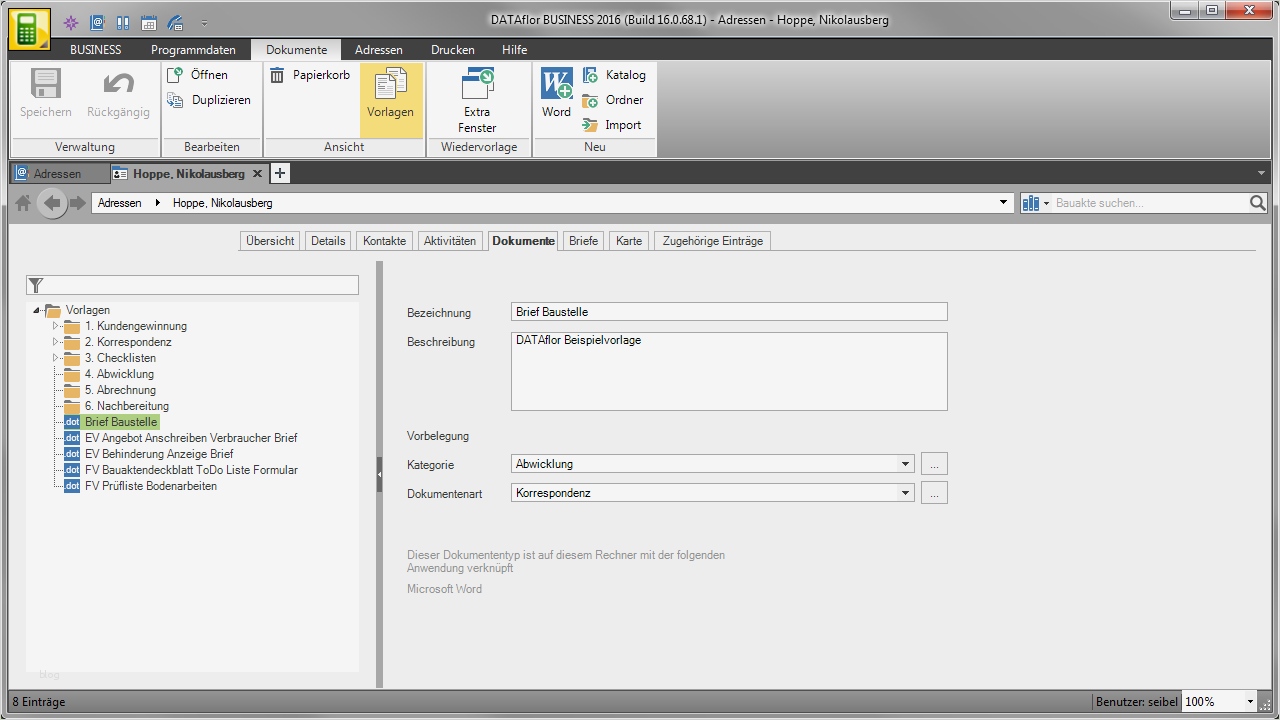The image size is (1280, 720).
Task: Switch to the Programmdaten ribbon tab
Action: pos(193,49)
